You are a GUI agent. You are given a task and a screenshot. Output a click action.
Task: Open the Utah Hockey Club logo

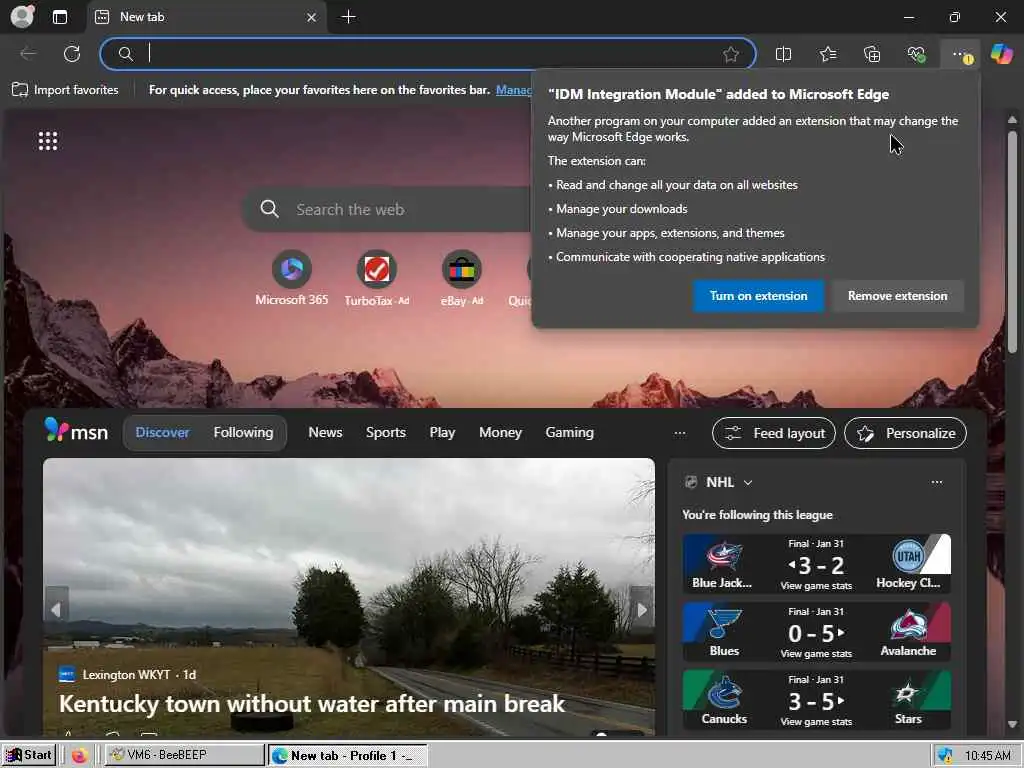[908, 556]
